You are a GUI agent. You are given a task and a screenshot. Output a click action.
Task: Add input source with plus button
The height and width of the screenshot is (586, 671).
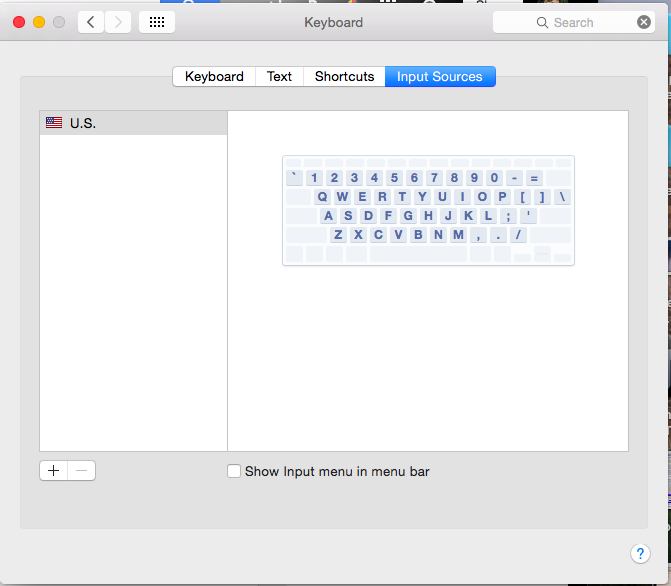pyautogui.click(x=53, y=471)
